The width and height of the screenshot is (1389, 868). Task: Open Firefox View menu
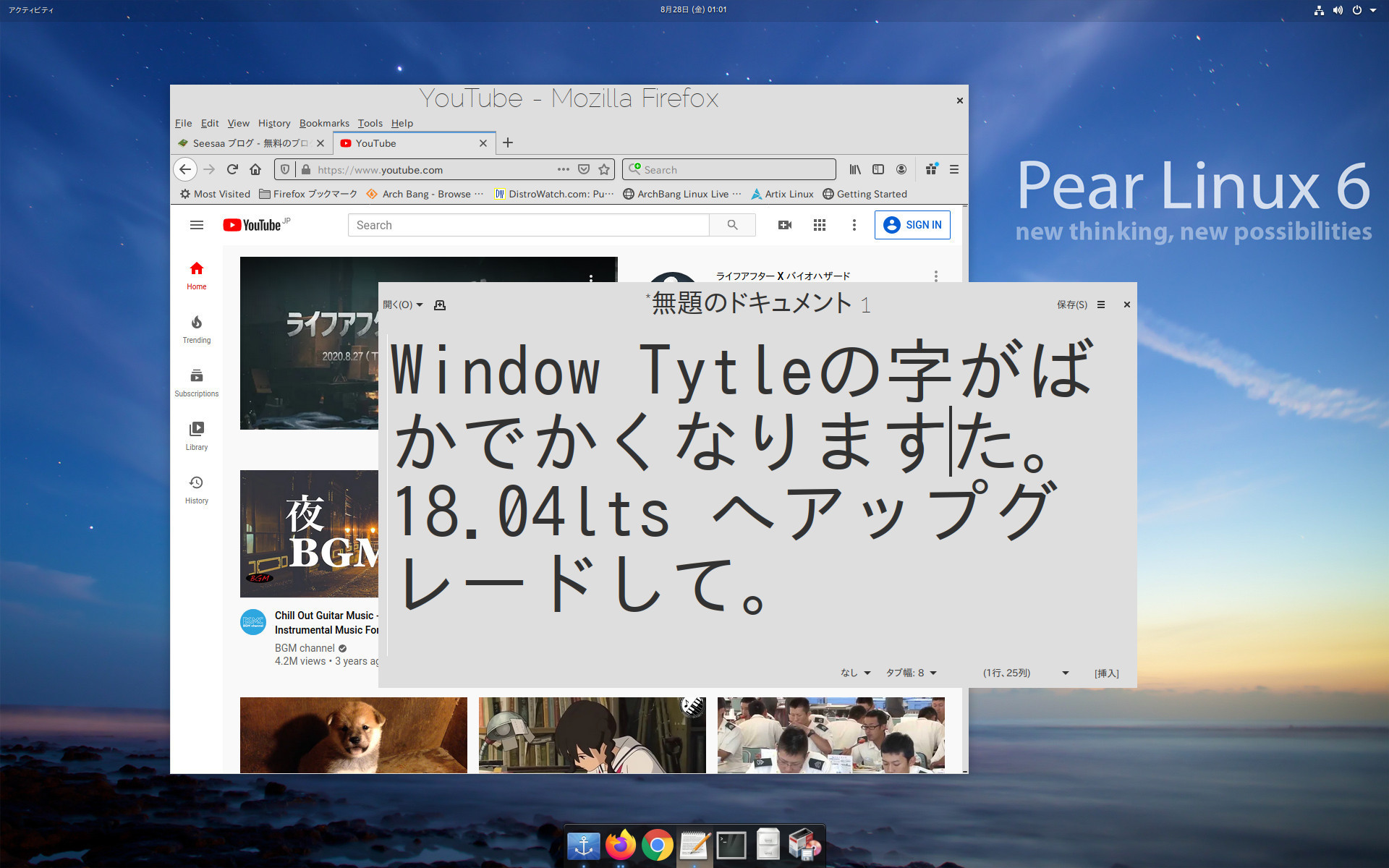[x=238, y=123]
